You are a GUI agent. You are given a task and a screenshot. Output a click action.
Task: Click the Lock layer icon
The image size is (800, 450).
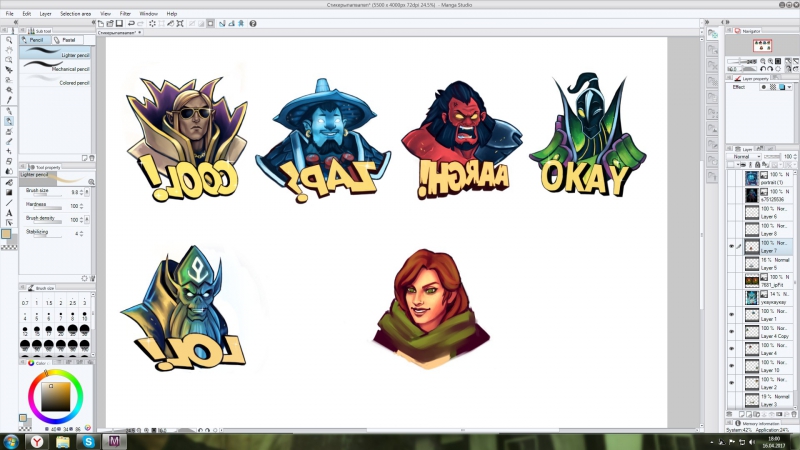[757, 165]
